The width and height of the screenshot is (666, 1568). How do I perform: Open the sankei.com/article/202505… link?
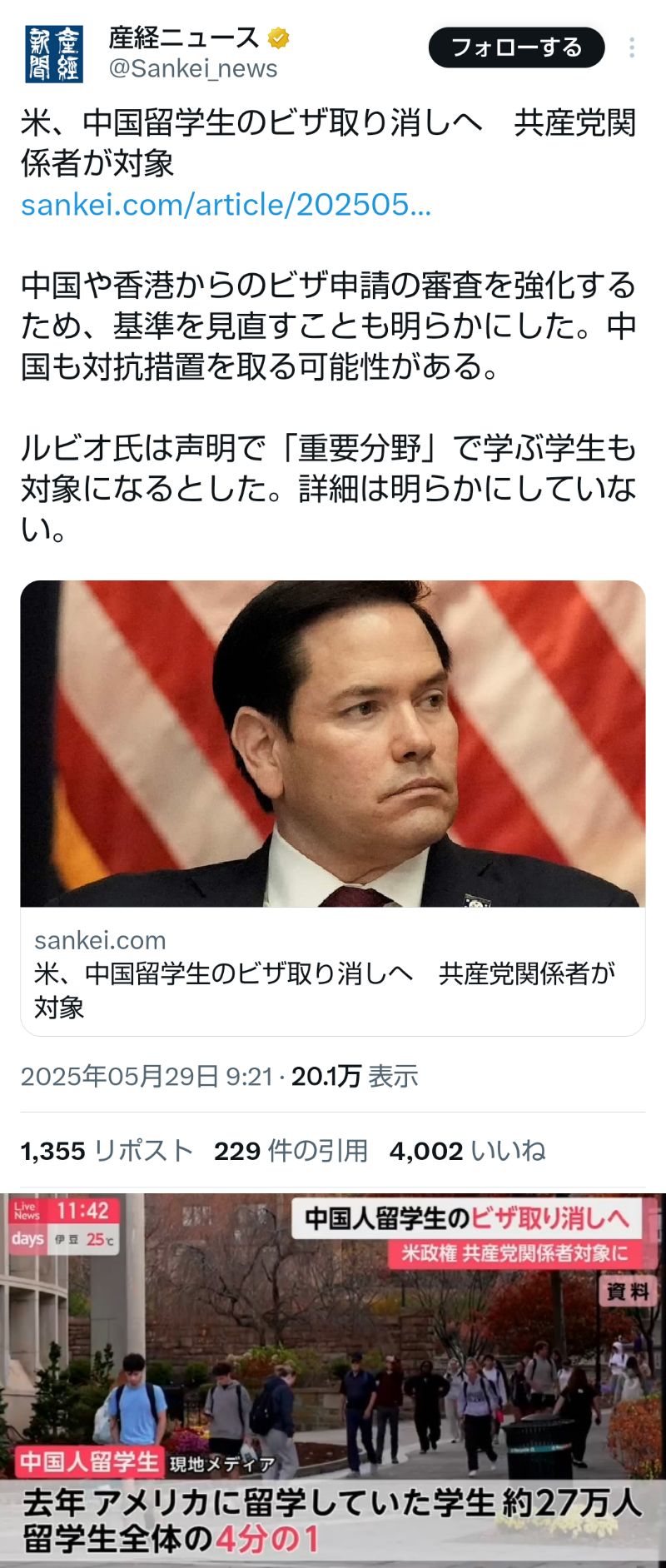[226, 204]
